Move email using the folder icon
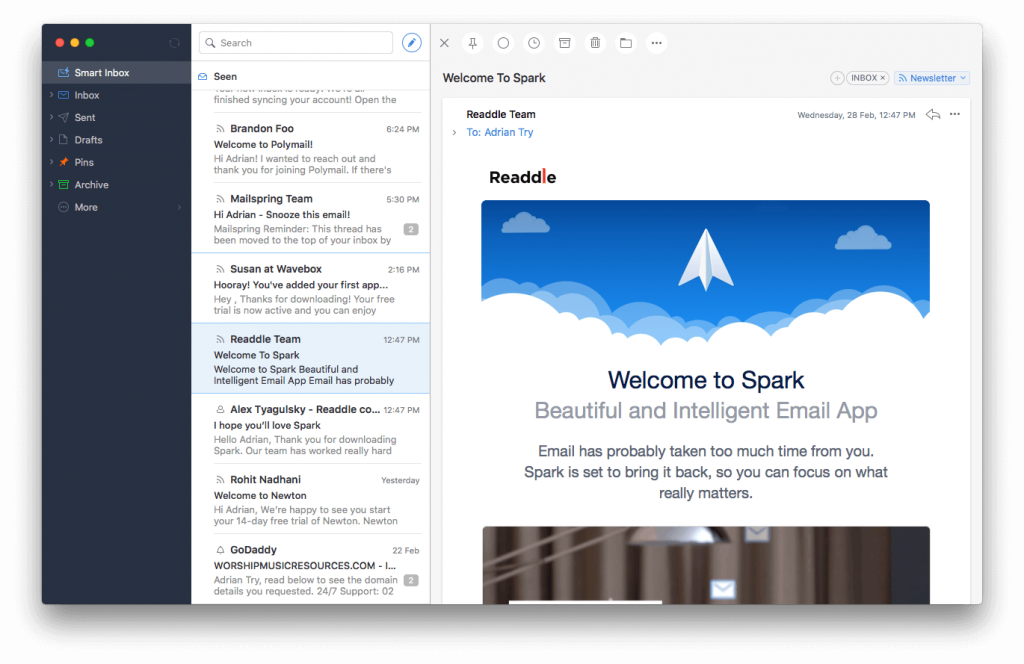Screen dimensions: 1024x664 pos(626,43)
